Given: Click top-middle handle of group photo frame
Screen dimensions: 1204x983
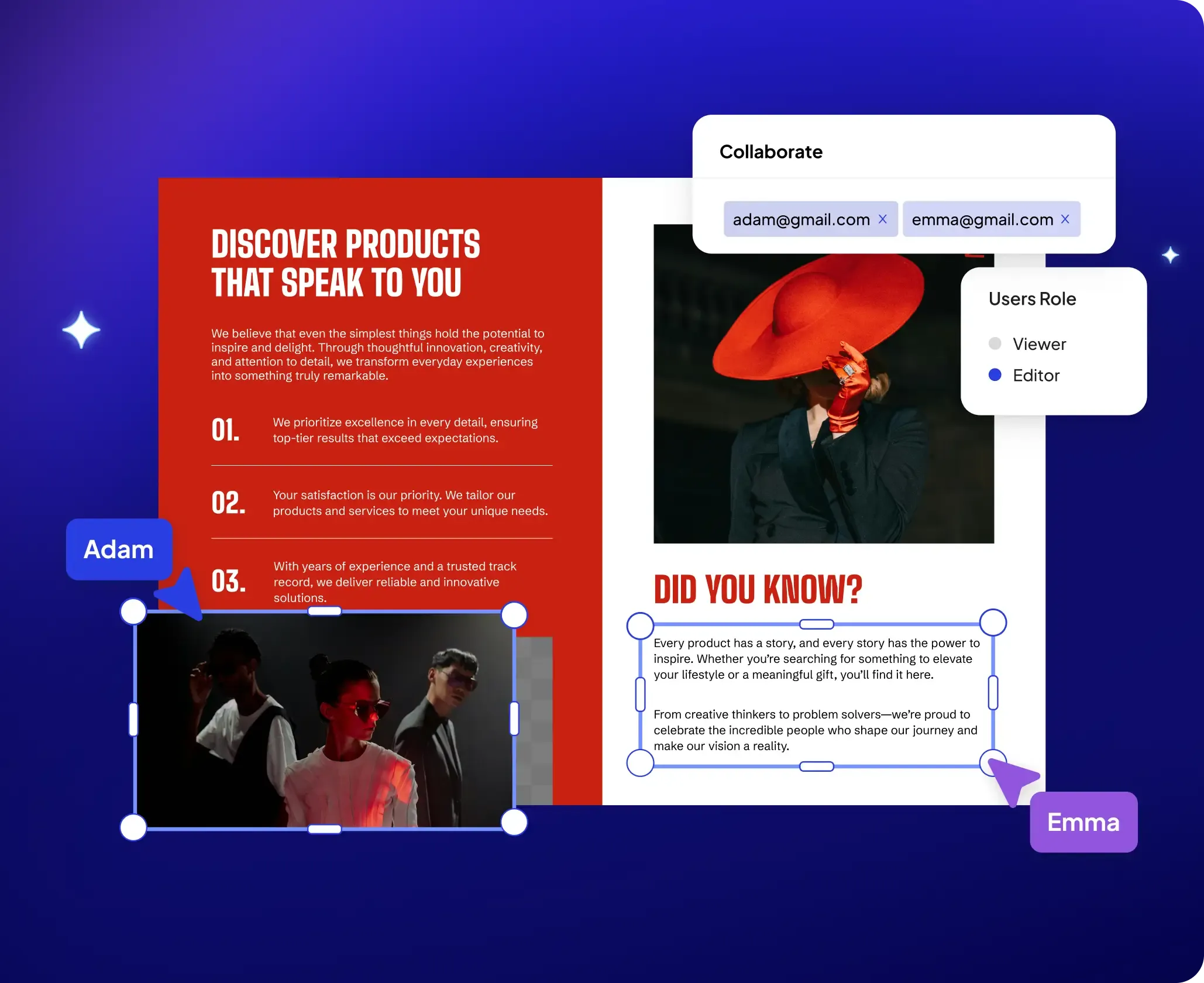Looking at the screenshot, I should tap(325, 611).
